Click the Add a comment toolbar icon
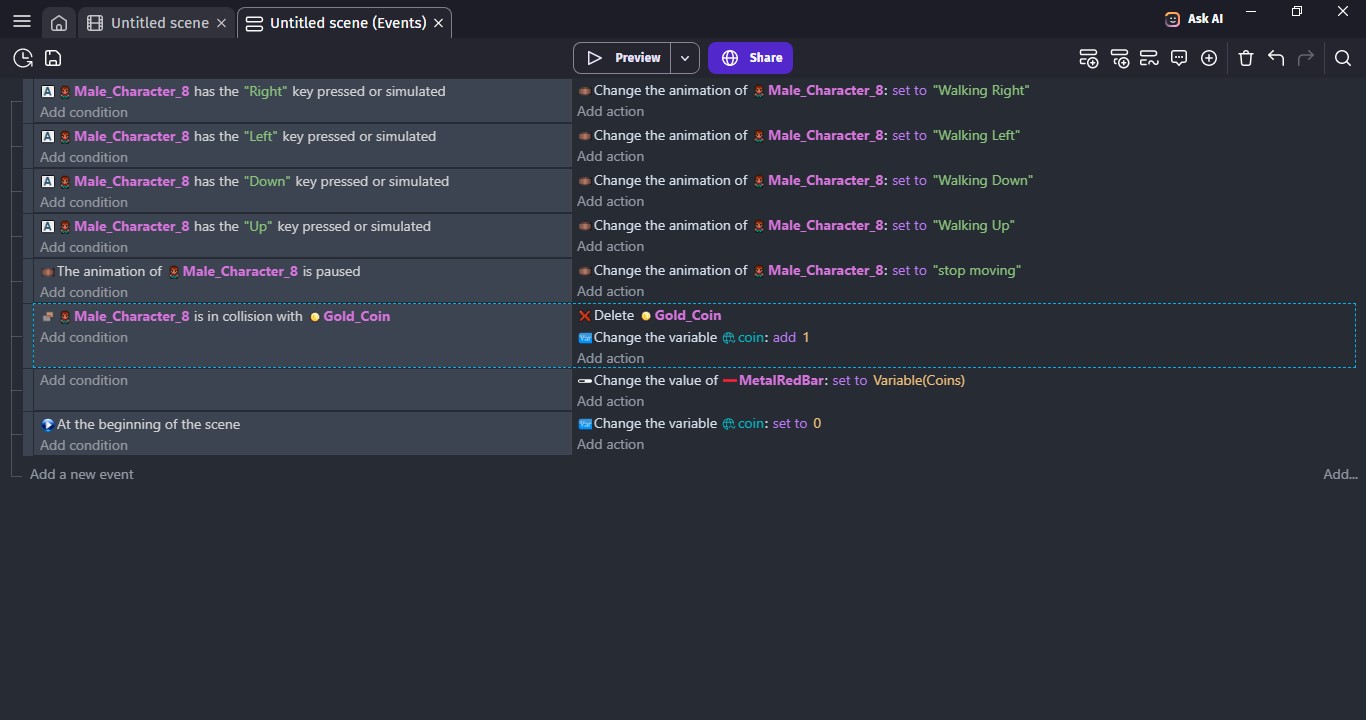This screenshot has width=1366, height=720. click(1179, 58)
